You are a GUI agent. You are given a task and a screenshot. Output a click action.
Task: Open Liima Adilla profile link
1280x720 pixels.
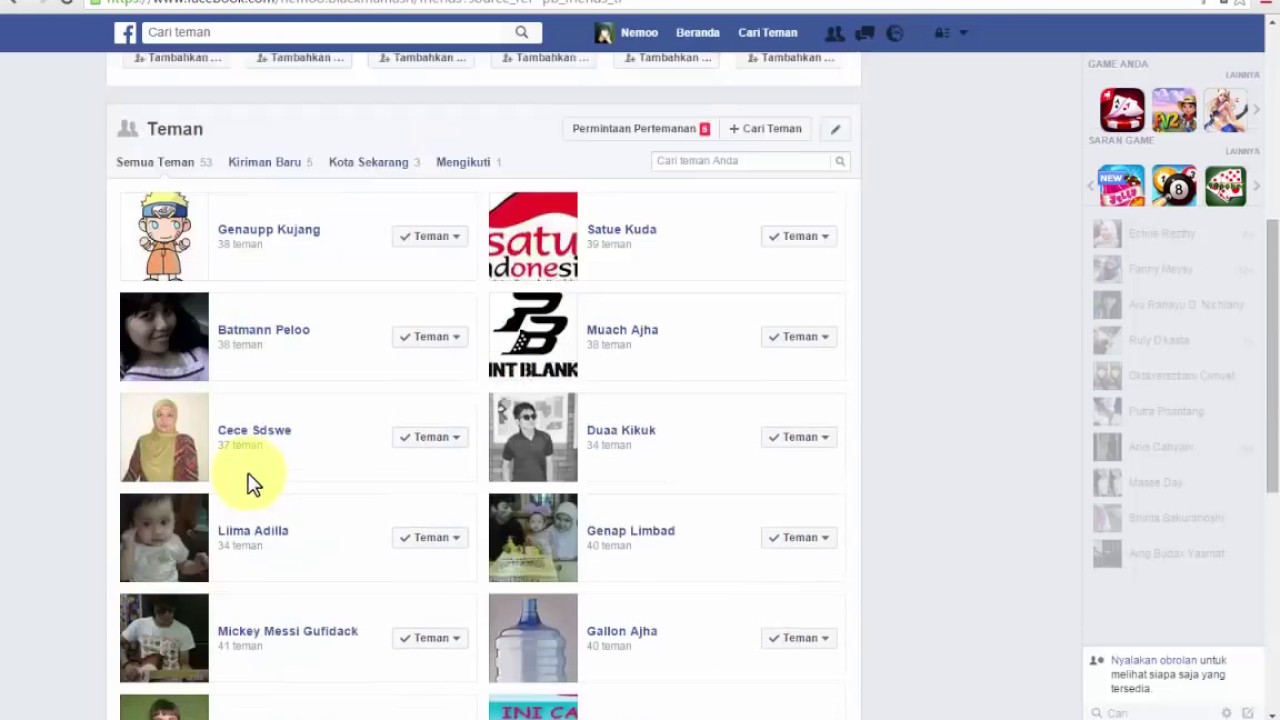coord(253,531)
